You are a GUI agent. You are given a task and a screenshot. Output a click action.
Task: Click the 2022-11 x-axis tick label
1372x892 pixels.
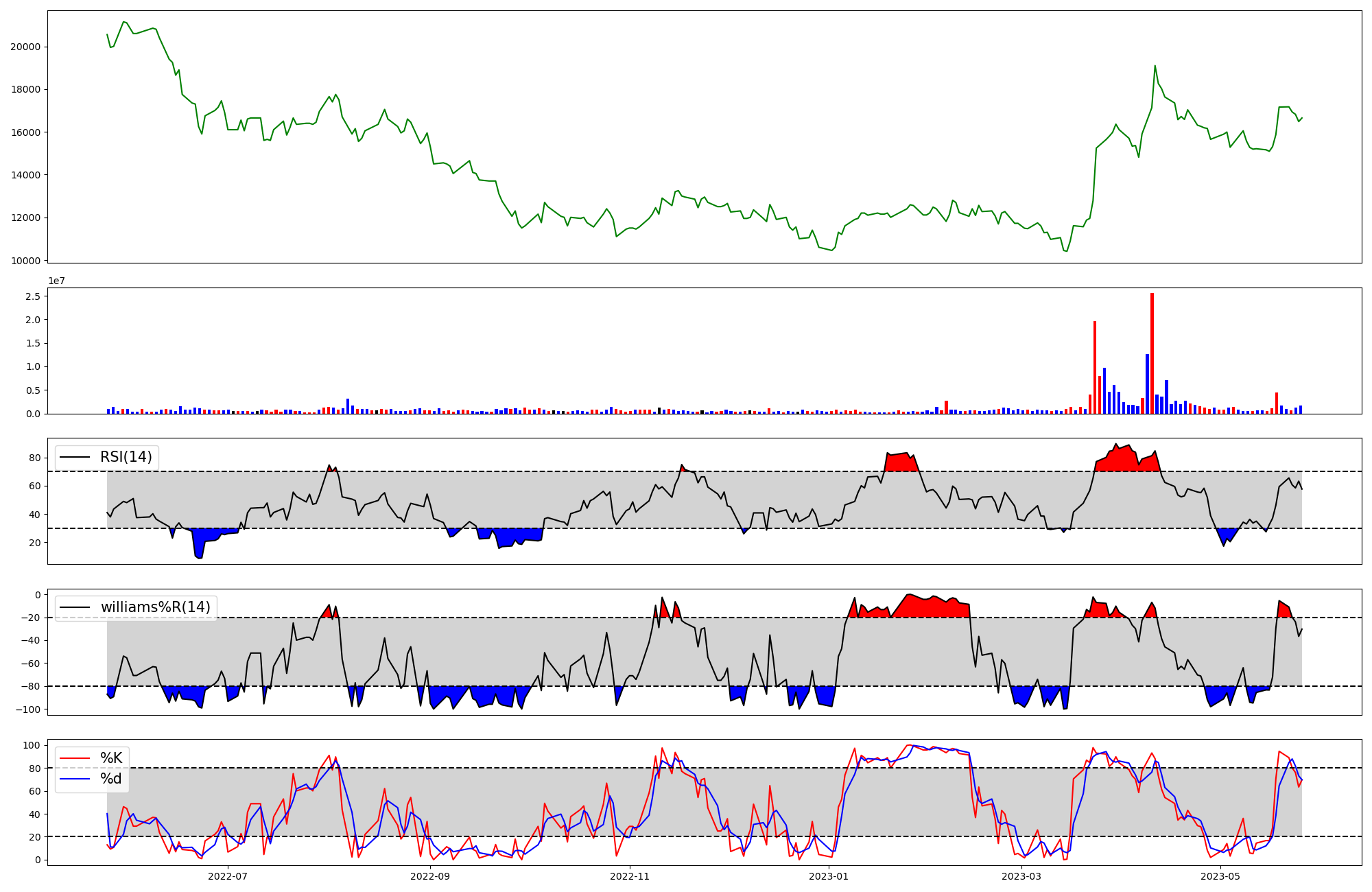coord(629,876)
